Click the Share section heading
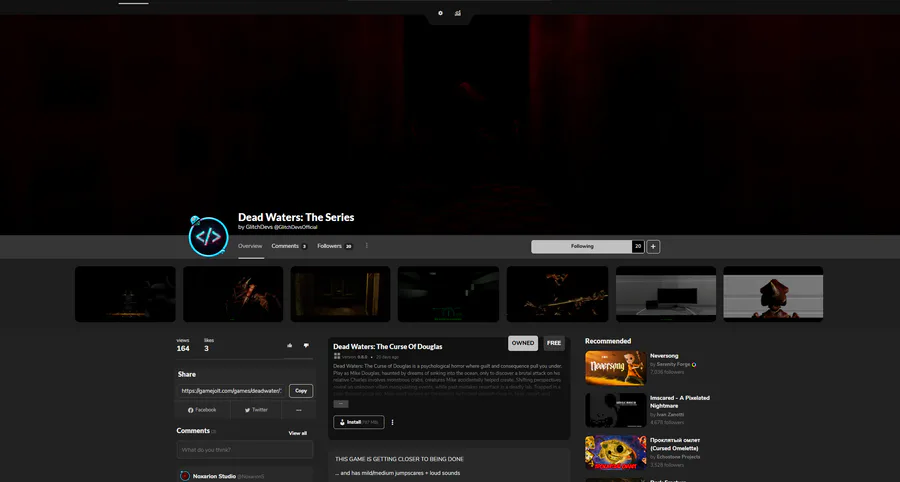This screenshot has width=900, height=482. pyautogui.click(x=187, y=374)
